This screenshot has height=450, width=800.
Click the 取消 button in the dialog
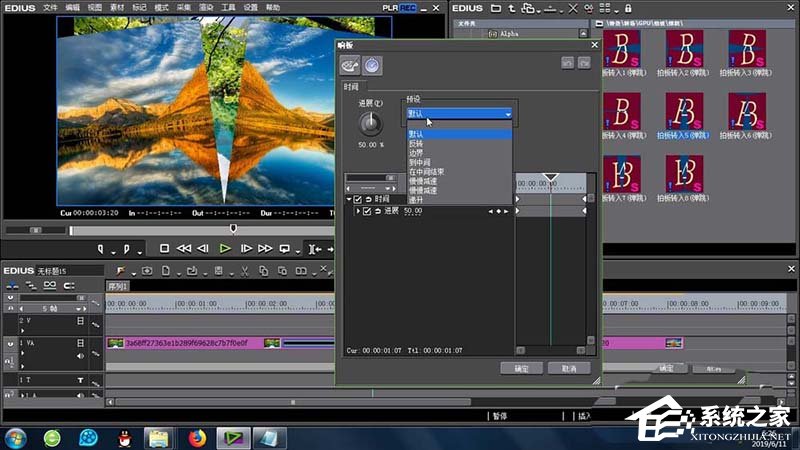tap(569, 368)
